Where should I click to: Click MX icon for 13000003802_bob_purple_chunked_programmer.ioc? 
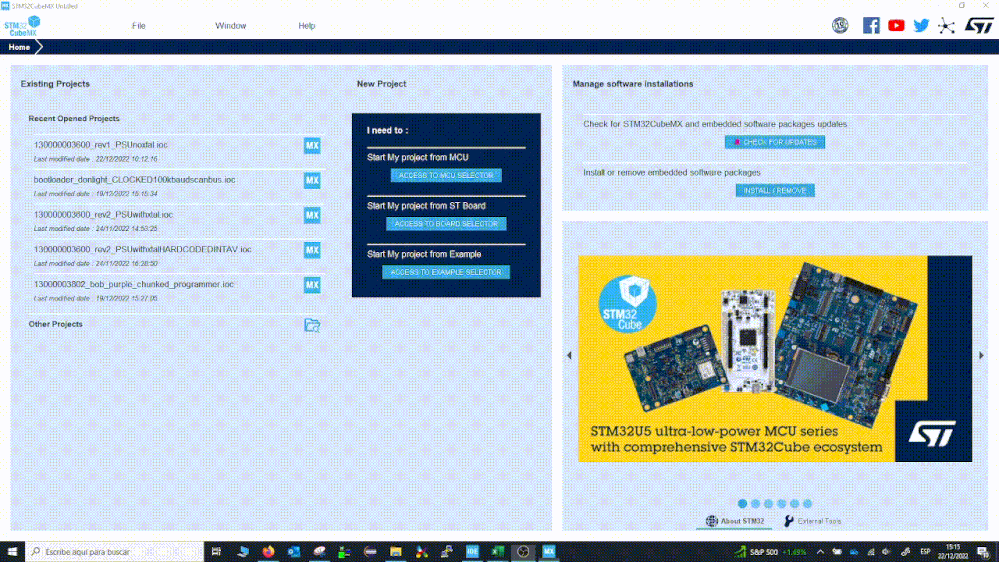pos(312,285)
